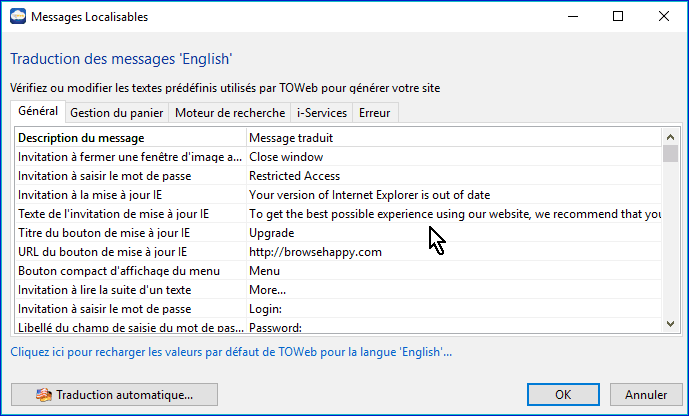Image resolution: width=689 pixels, height=416 pixels.
Task: Click the TOWeb app icon in title bar
Action: (18, 16)
